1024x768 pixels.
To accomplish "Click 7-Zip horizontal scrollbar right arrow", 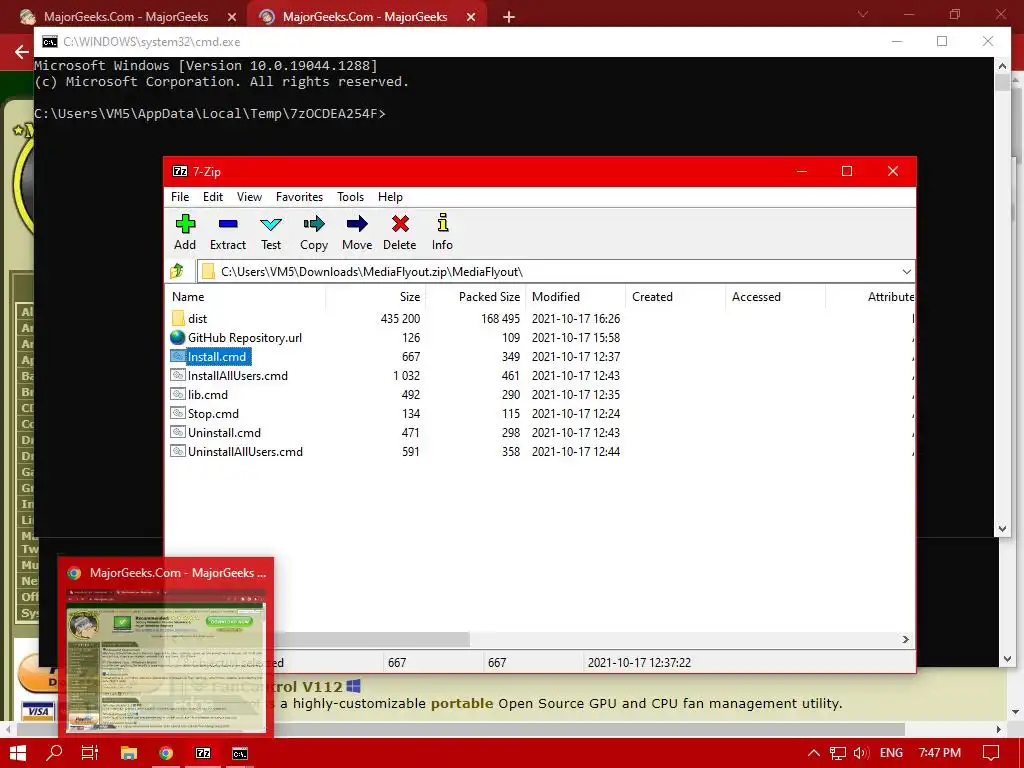I will click(906, 639).
